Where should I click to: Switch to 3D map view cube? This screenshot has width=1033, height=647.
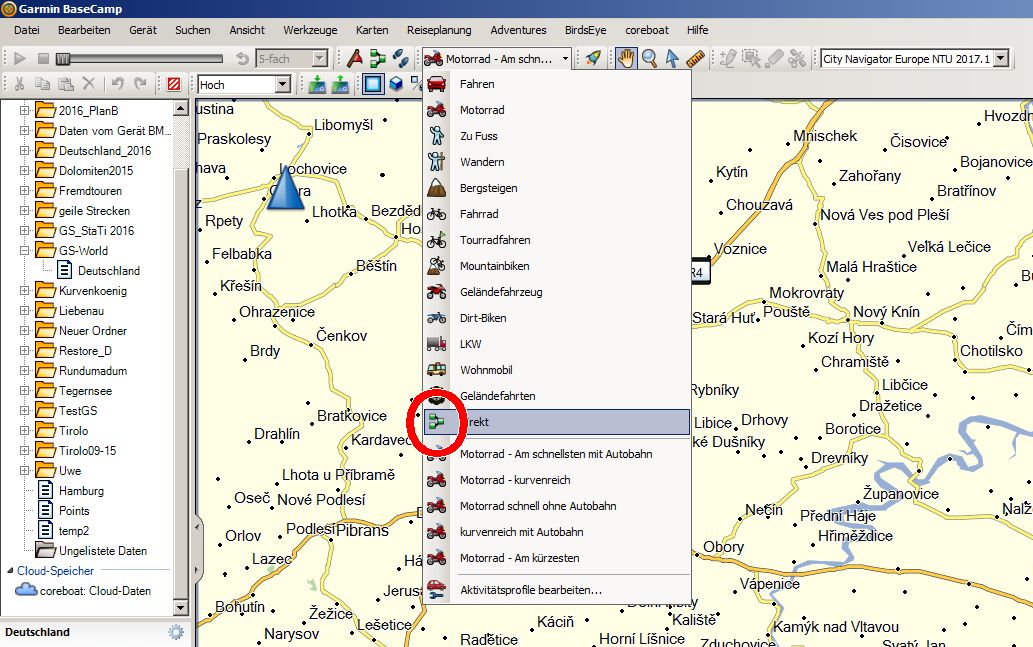pos(395,85)
